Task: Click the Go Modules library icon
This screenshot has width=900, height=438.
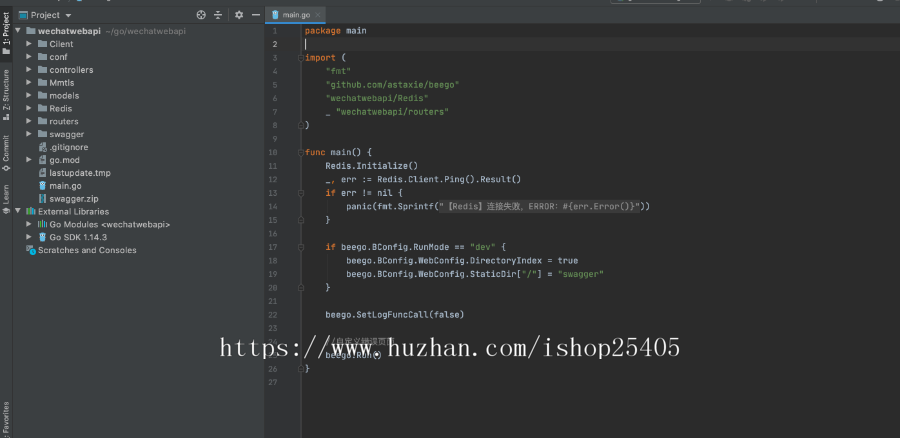Action: click(x=42, y=224)
